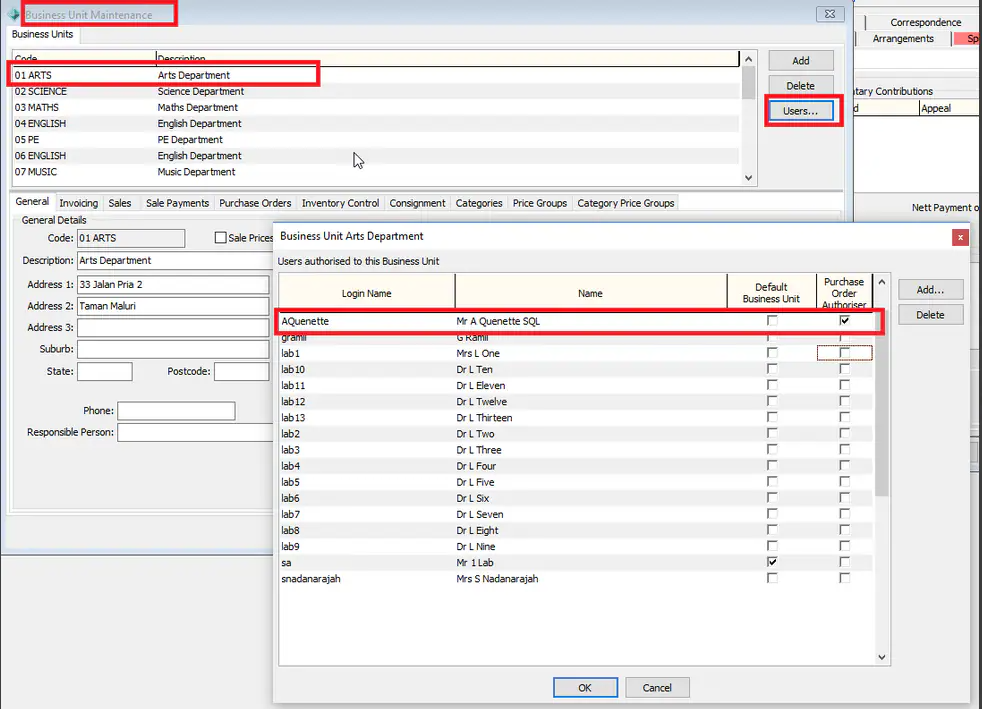Enable Purchase Order Authoriser for lab10
Image resolution: width=982 pixels, height=709 pixels.
(844, 370)
